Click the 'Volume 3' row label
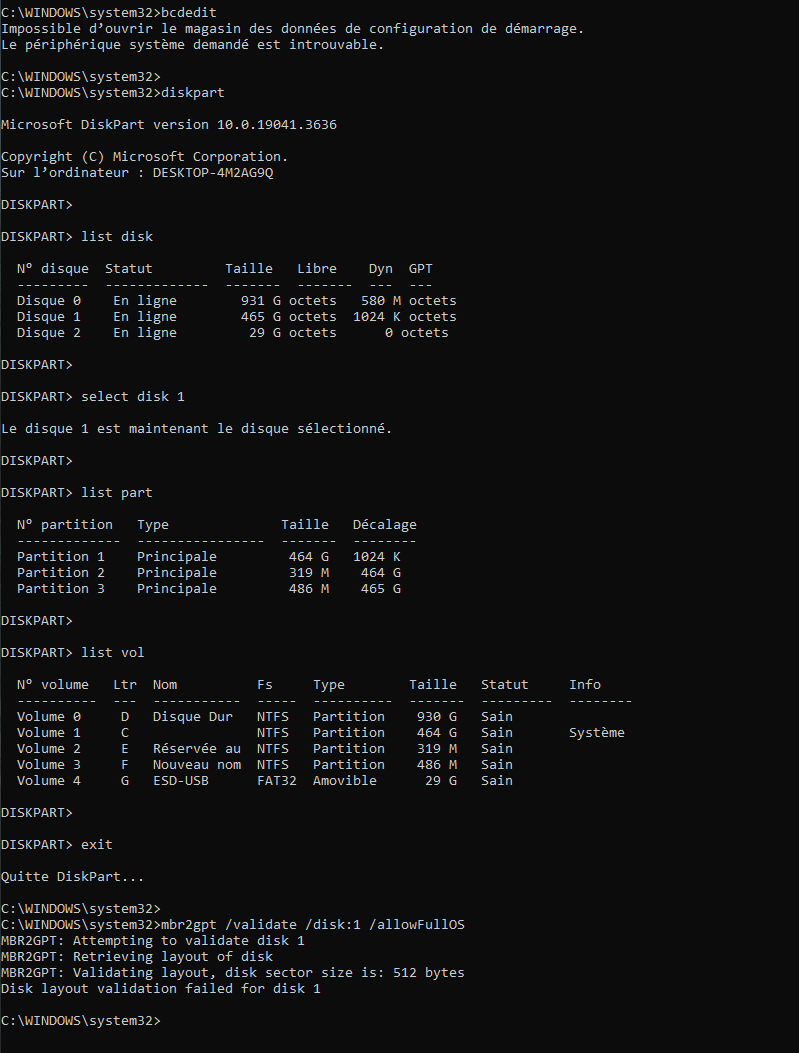This screenshot has width=799, height=1053. [49, 765]
